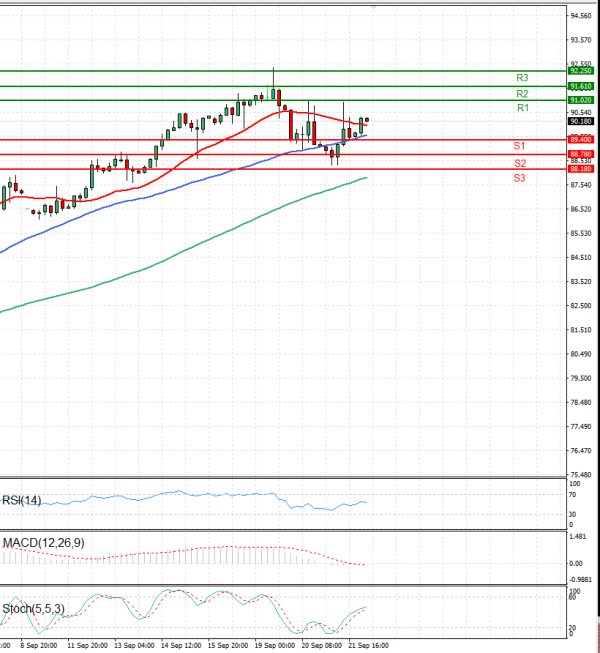The width and height of the screenshot is (600, 653).
Task: Click the 21 Sep 16:00 time label
Action: coord(368,646)
